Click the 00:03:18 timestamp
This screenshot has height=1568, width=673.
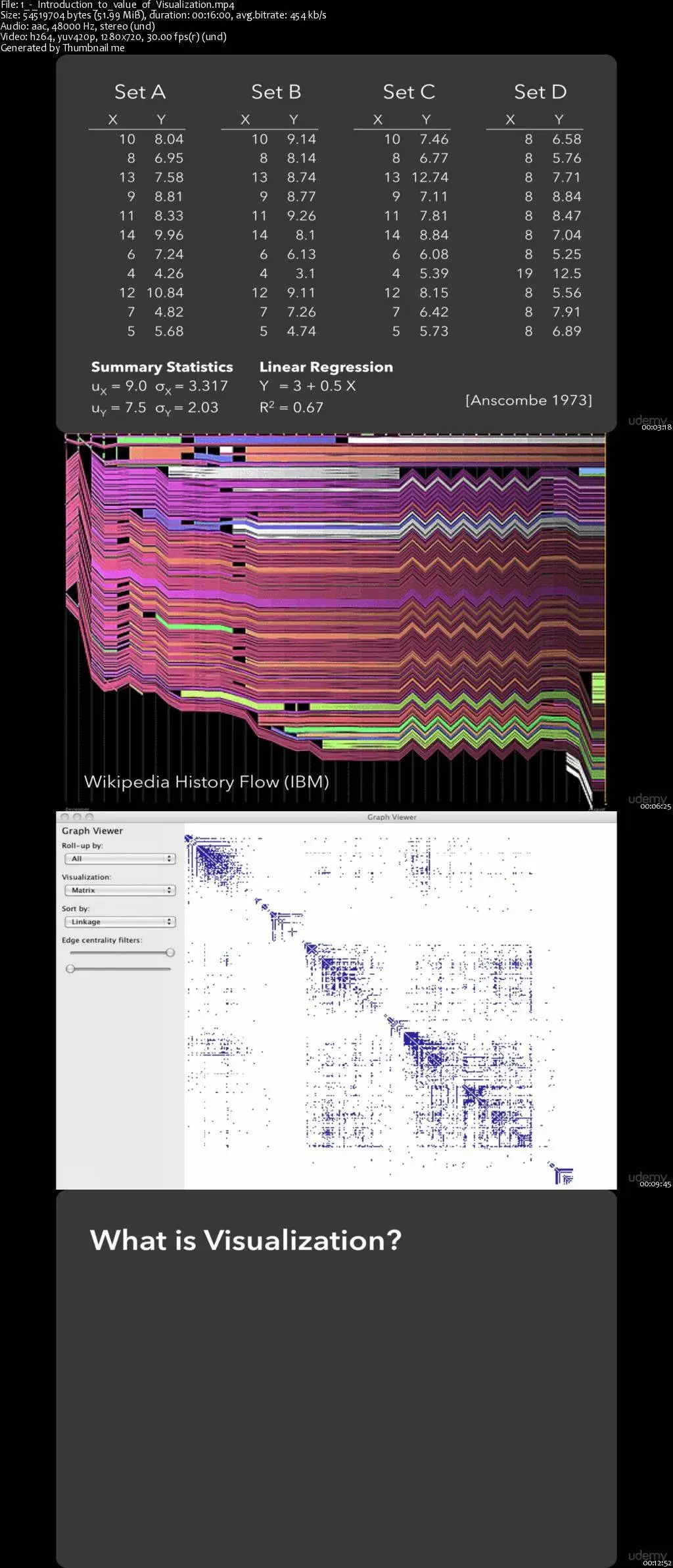(x=656, y=428)
